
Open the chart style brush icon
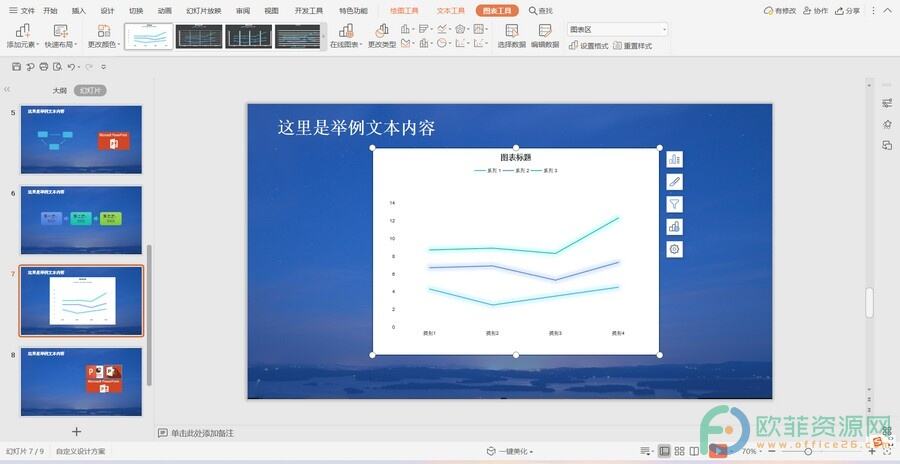coord(674,182)
